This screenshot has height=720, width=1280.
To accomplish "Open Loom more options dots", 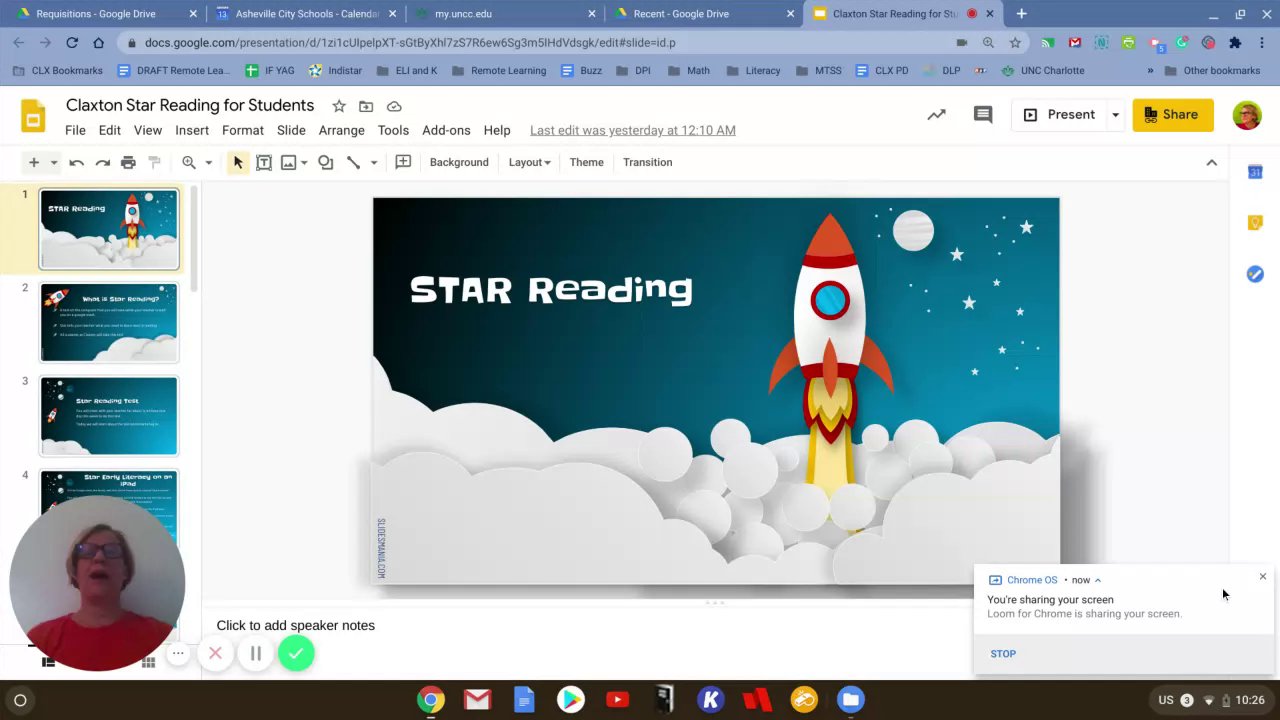I will 178,654.
